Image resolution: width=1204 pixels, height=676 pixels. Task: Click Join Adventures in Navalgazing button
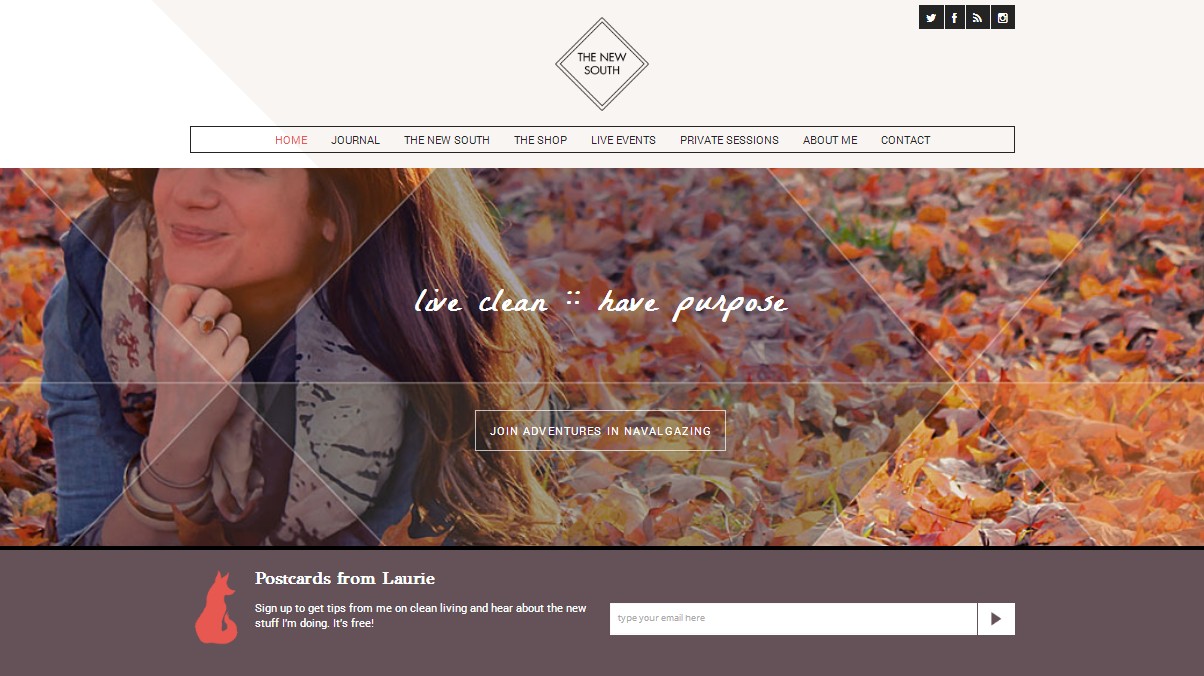click(x=600, y=431)
